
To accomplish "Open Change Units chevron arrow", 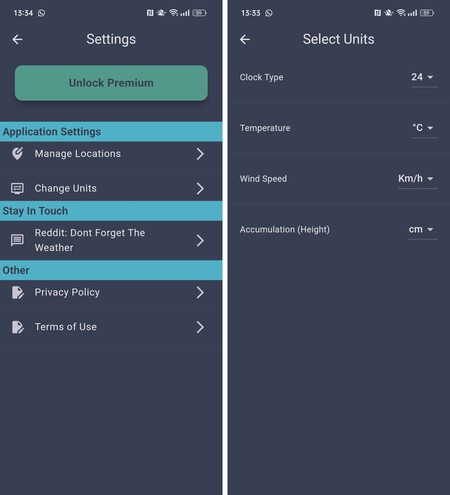I will (200, 189).
